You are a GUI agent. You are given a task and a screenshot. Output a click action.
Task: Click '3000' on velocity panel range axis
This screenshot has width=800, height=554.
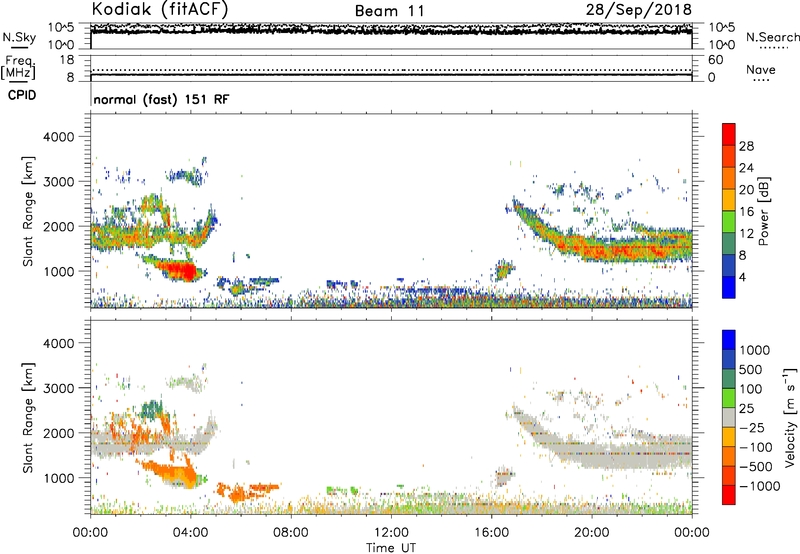click(x=58, y=388)
